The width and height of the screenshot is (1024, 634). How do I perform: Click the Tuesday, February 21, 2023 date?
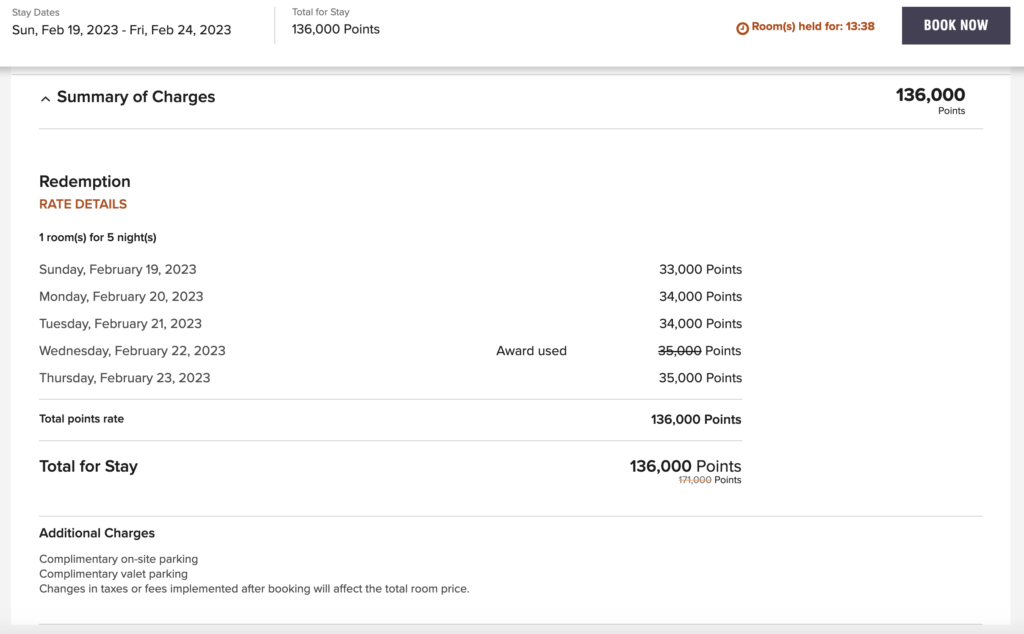[x=120, y=324]
